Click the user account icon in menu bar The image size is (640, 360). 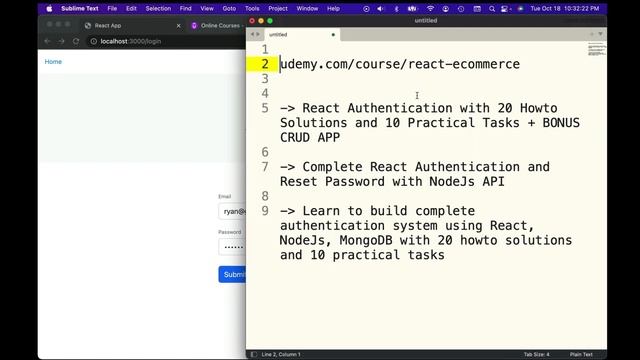(x=445, y=9)
